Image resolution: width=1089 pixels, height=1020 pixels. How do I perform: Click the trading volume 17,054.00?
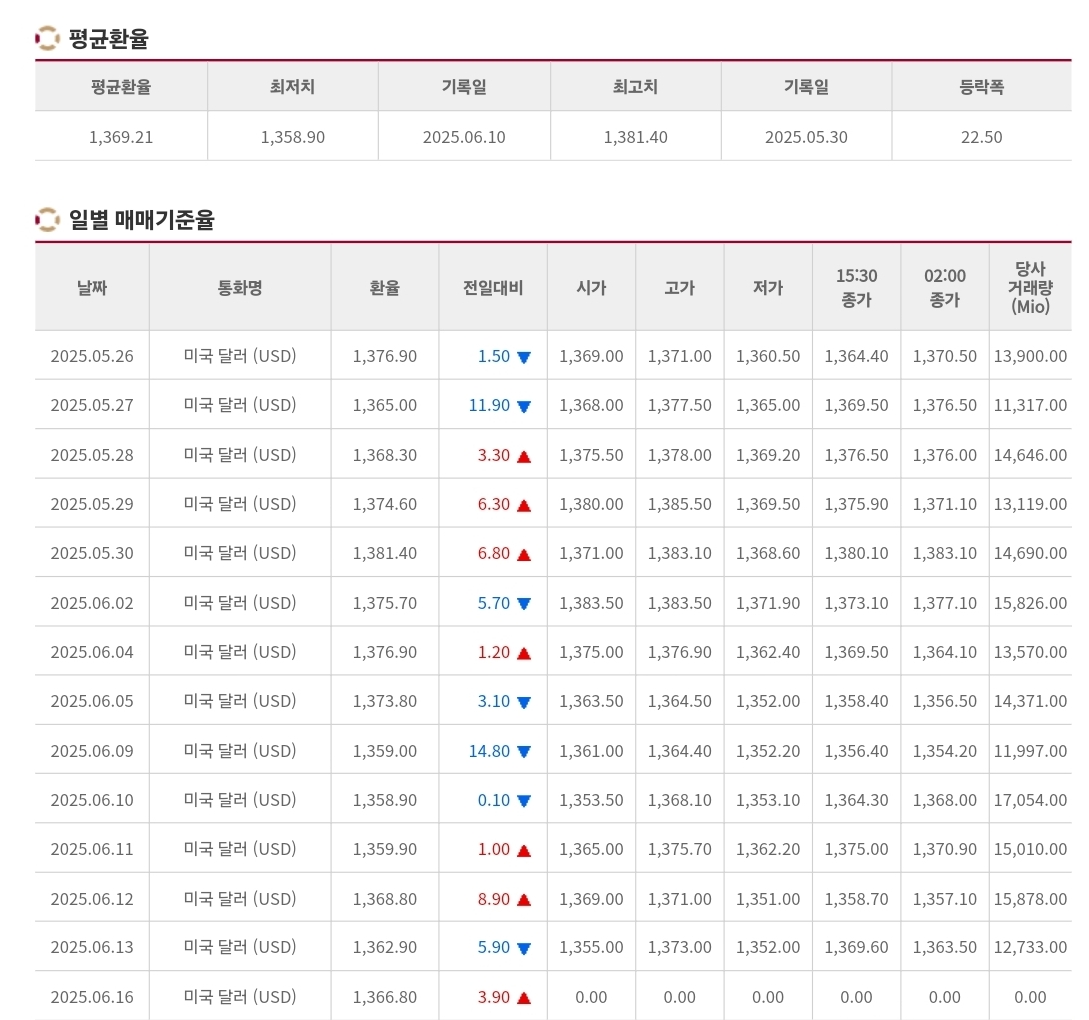(x=1030, y=800)
